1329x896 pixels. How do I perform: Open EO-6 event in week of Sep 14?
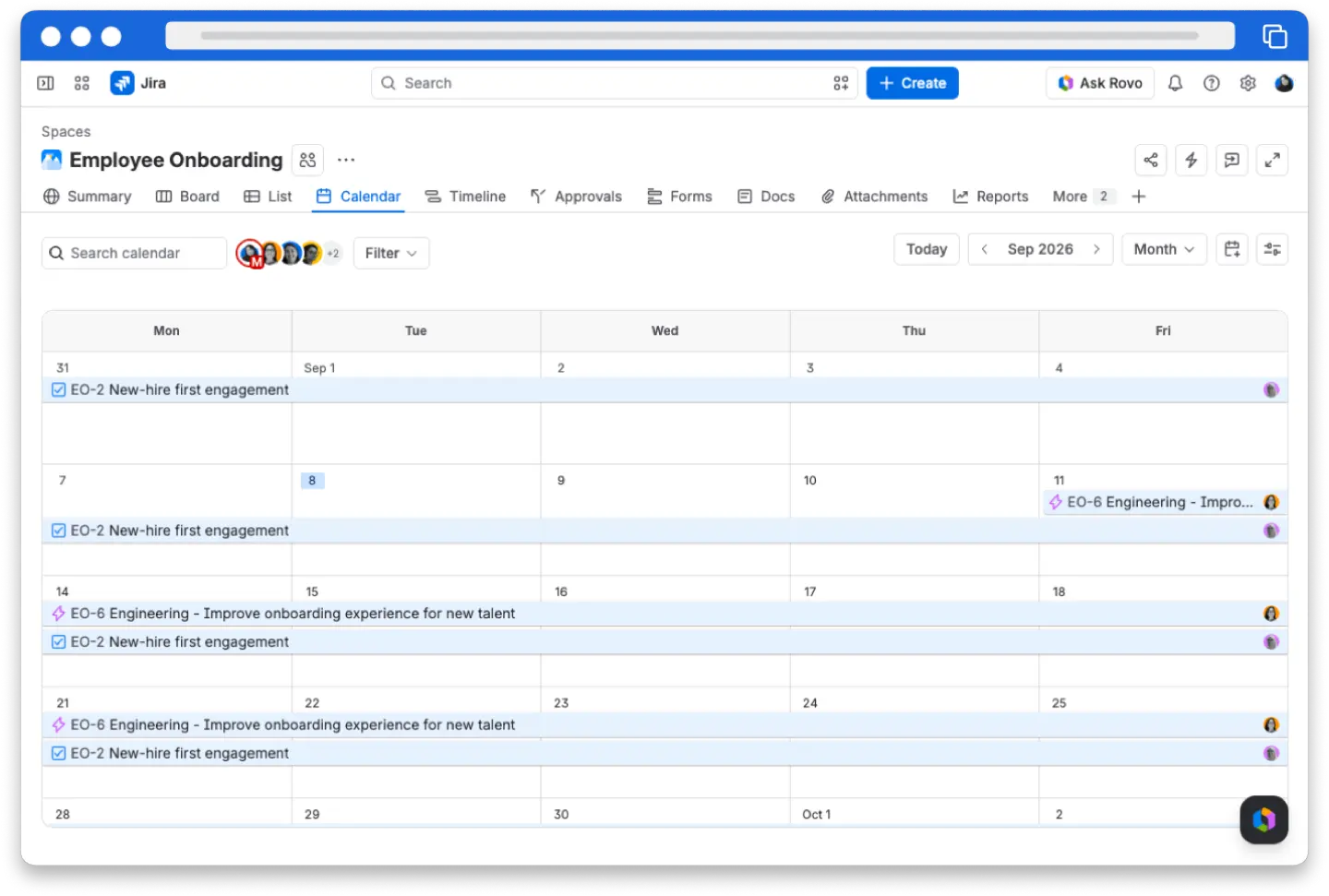664,614
